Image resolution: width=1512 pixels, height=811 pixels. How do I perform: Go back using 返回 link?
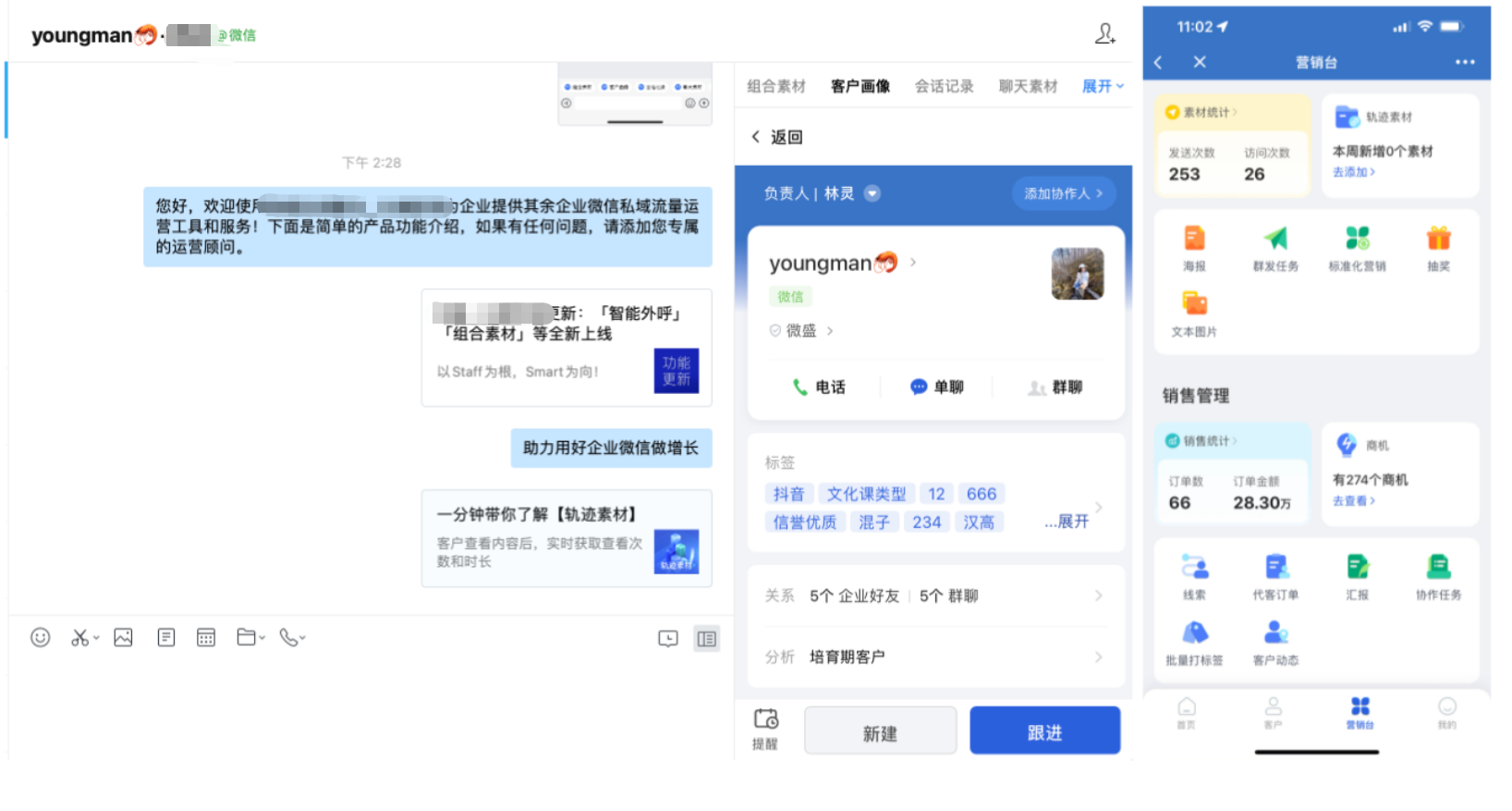coord(777,137)
